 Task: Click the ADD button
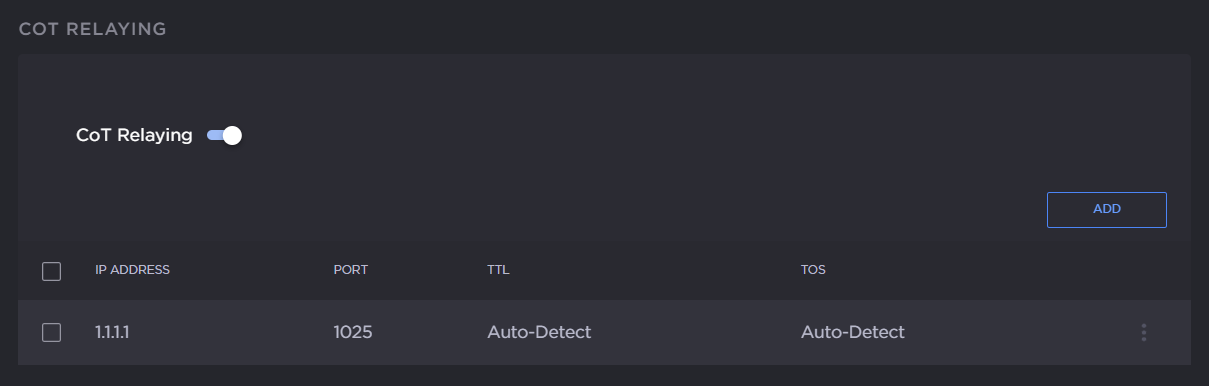point(1107,209)
